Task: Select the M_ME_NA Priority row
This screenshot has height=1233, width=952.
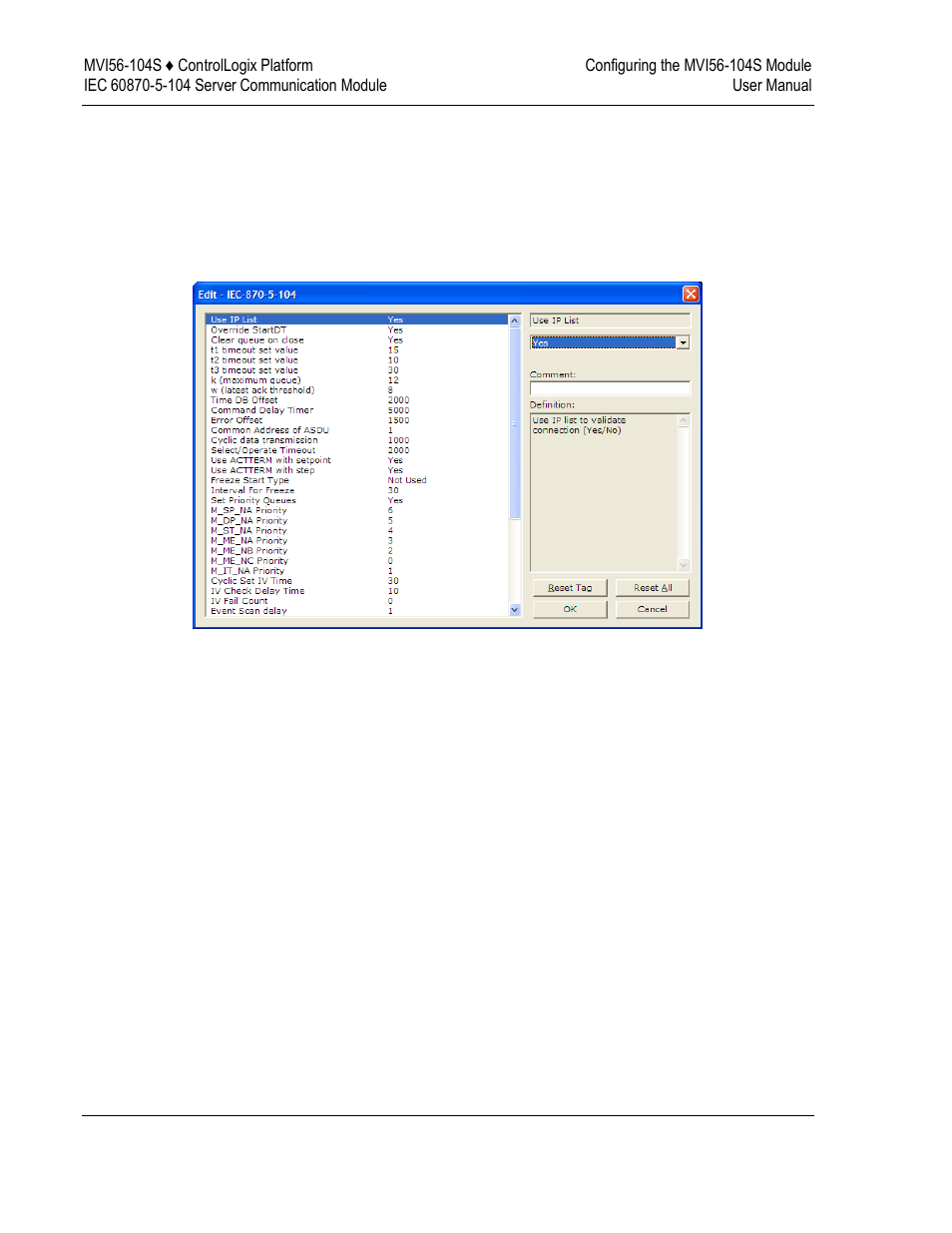Action: coord(357,540)
